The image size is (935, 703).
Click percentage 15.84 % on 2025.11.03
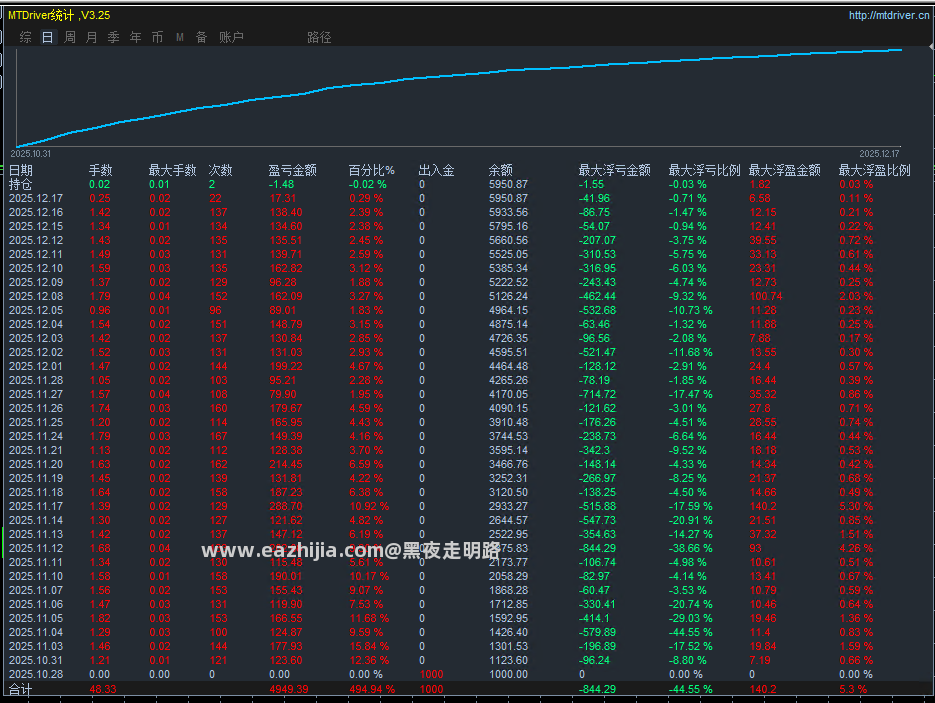[369, 646]
